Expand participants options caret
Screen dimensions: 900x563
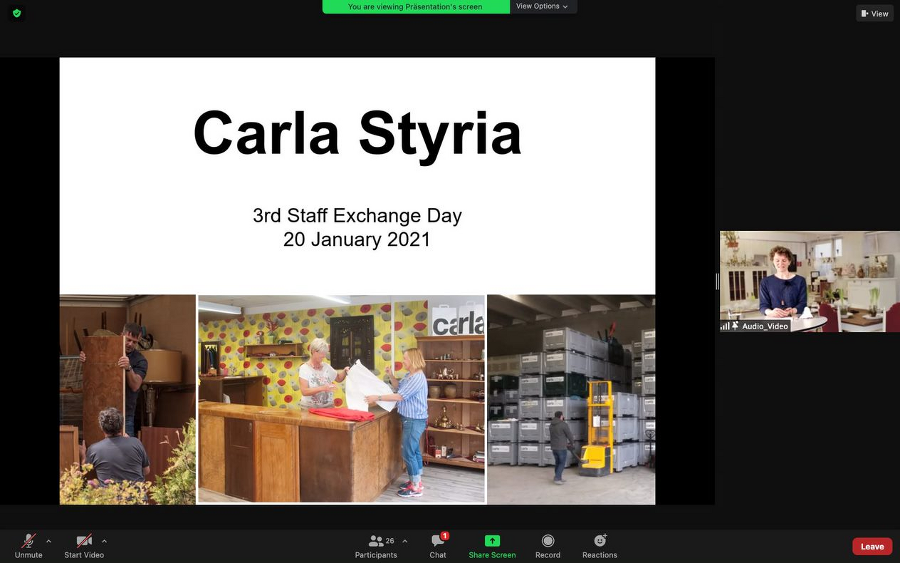coord(405,541)
